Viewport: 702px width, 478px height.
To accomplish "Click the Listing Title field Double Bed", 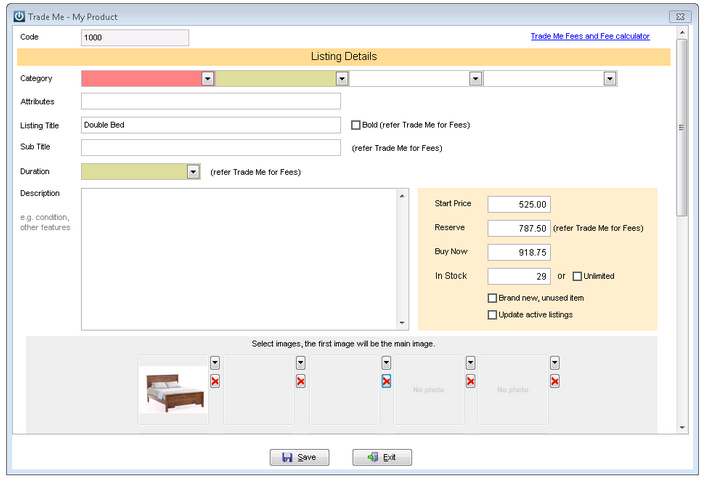I will (211, 125).
